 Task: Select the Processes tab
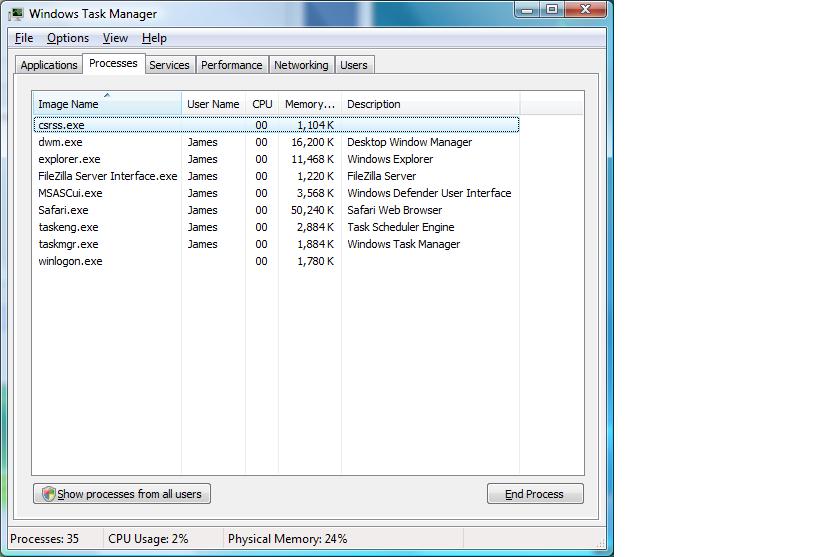click(113, 63)
